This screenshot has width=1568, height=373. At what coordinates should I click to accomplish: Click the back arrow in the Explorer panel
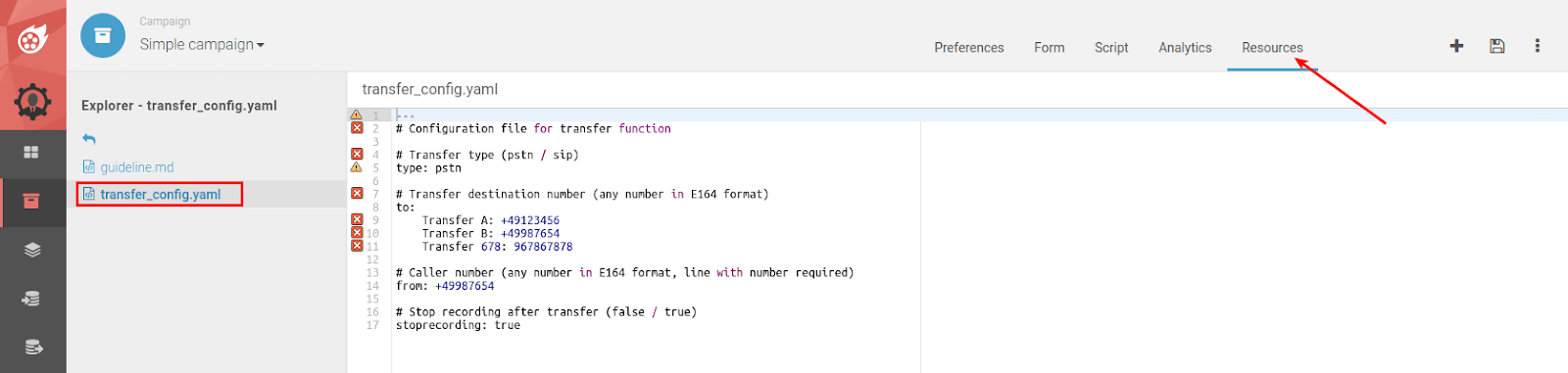89,139
